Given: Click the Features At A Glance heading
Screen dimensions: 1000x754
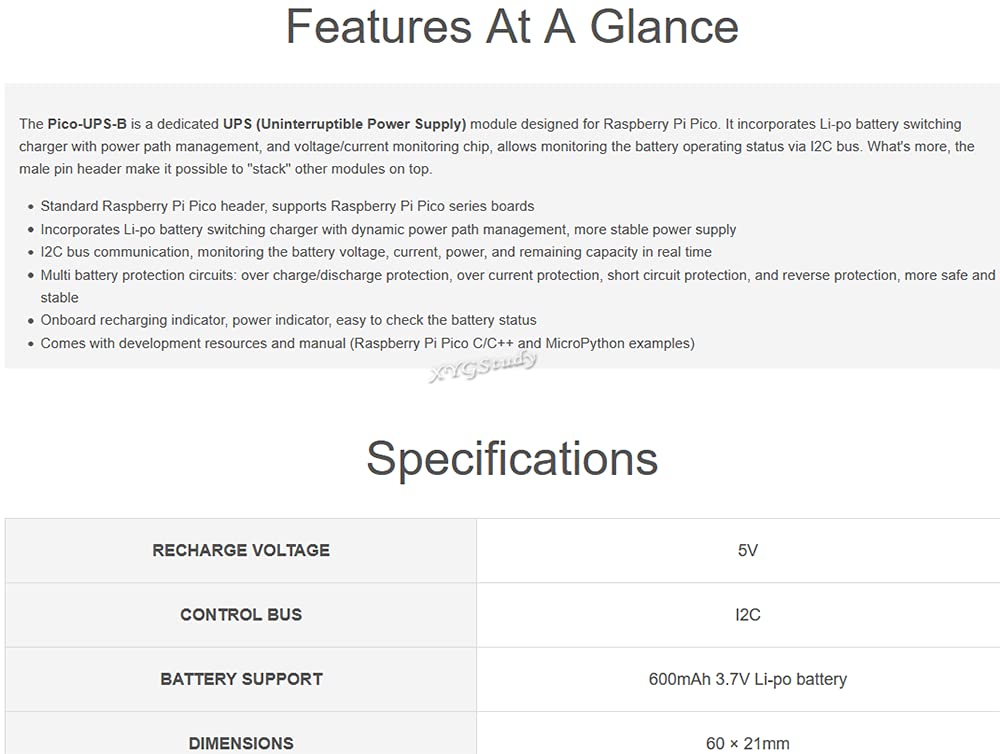Looking at the screenshot, I should [x=511, y=27].
